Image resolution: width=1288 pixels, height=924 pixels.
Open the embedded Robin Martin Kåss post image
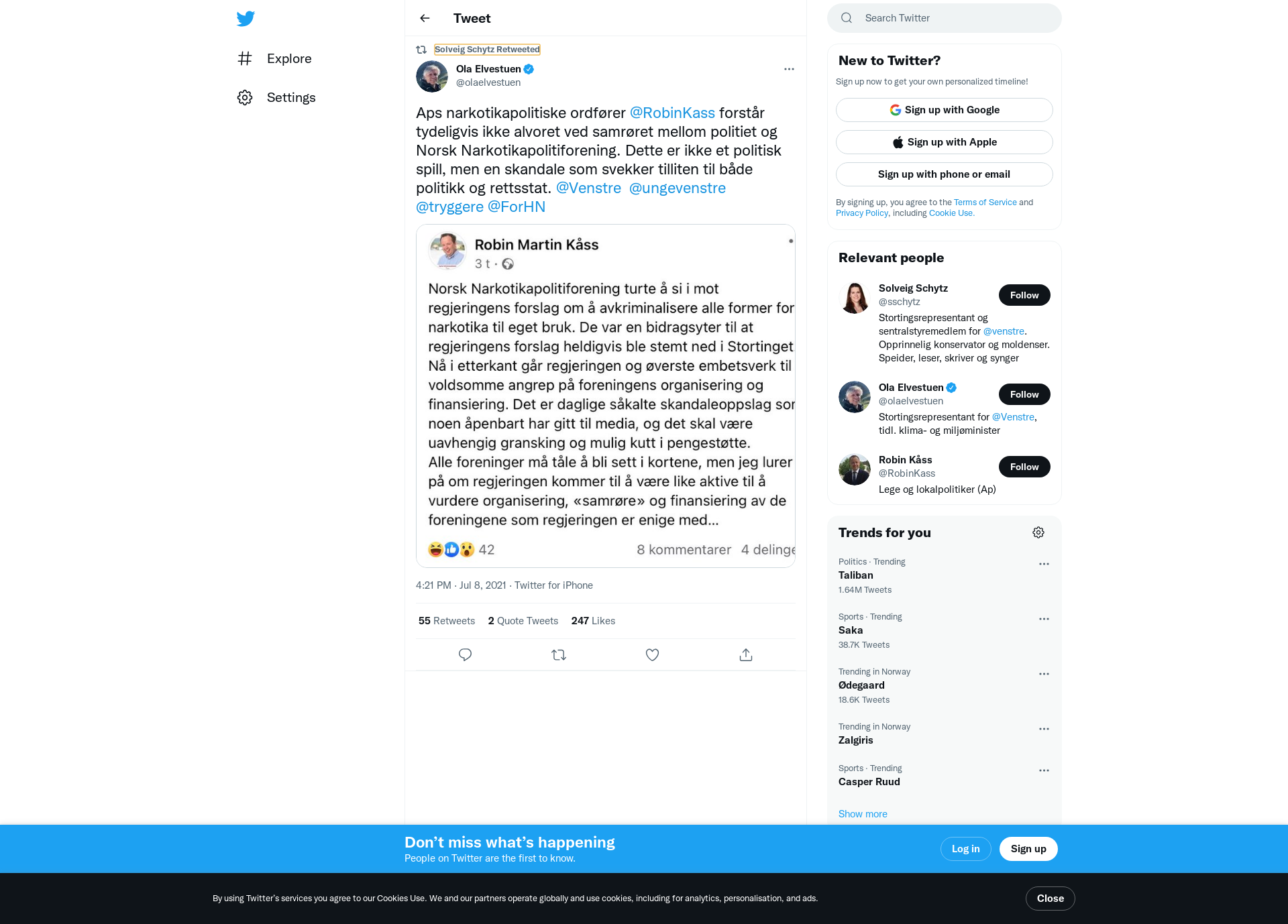[x=606, y=396]
